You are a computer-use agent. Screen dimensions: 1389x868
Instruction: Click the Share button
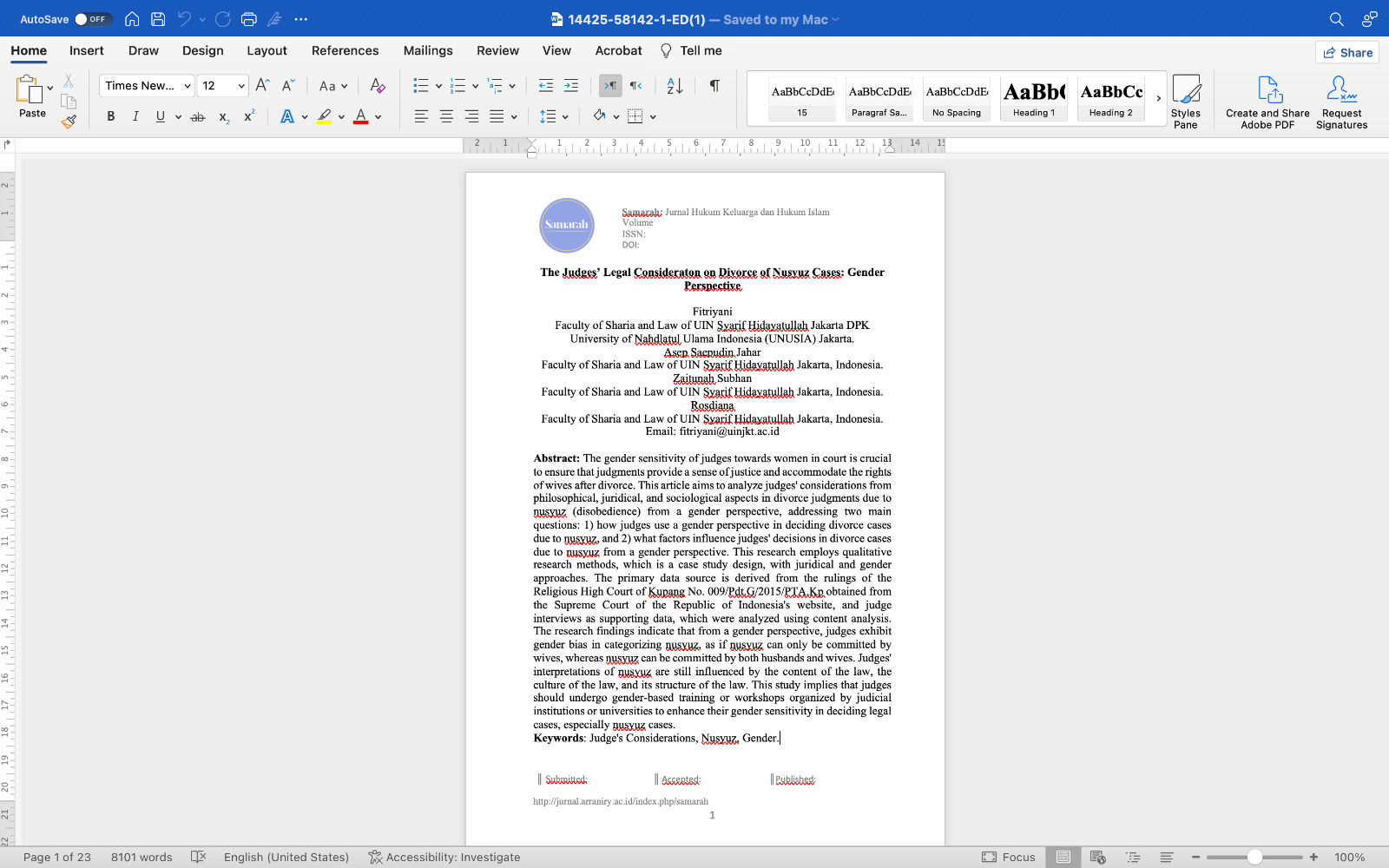[x=1347, y=52]
